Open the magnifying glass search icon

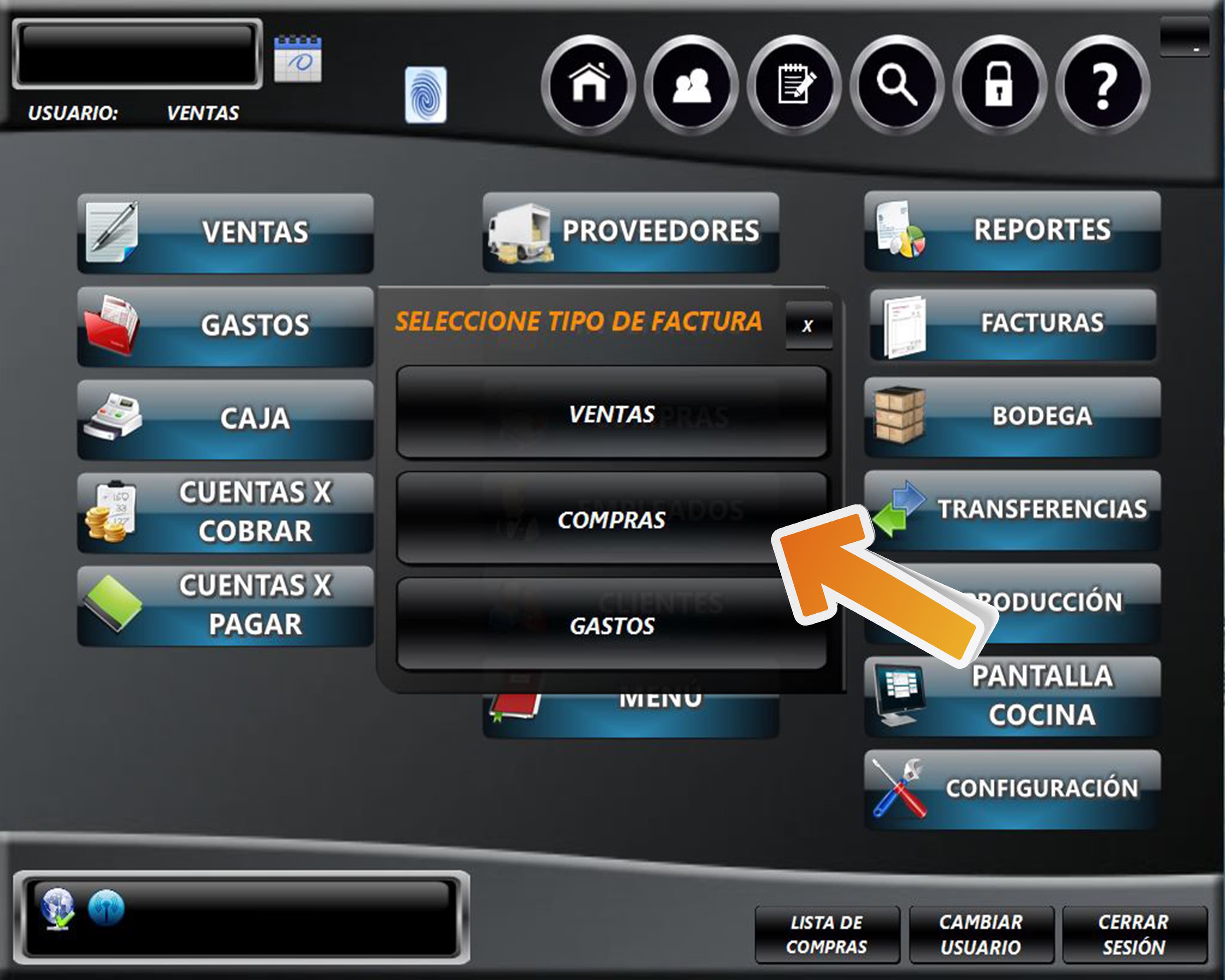[897, 85]
